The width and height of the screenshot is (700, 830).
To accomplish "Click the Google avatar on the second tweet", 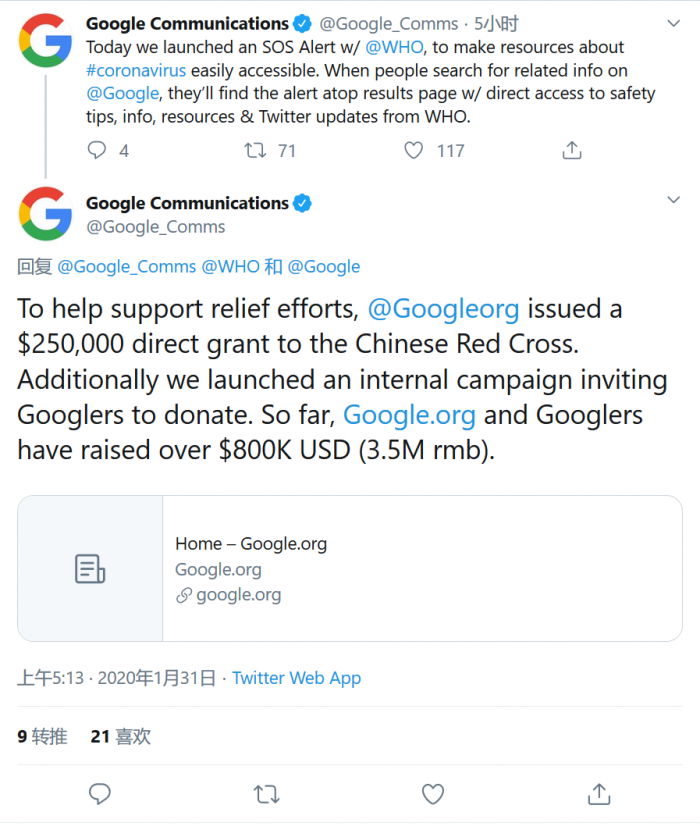I will tap(45, 213).
